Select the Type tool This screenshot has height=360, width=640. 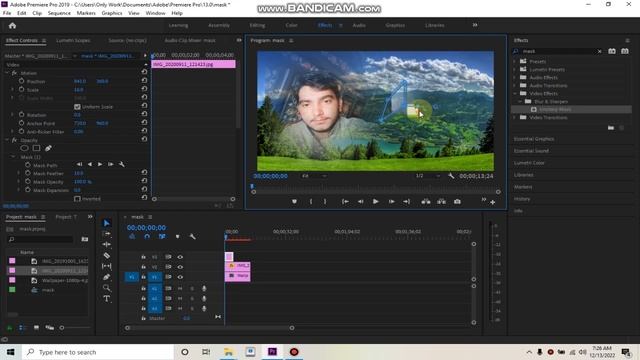(107, 299)
